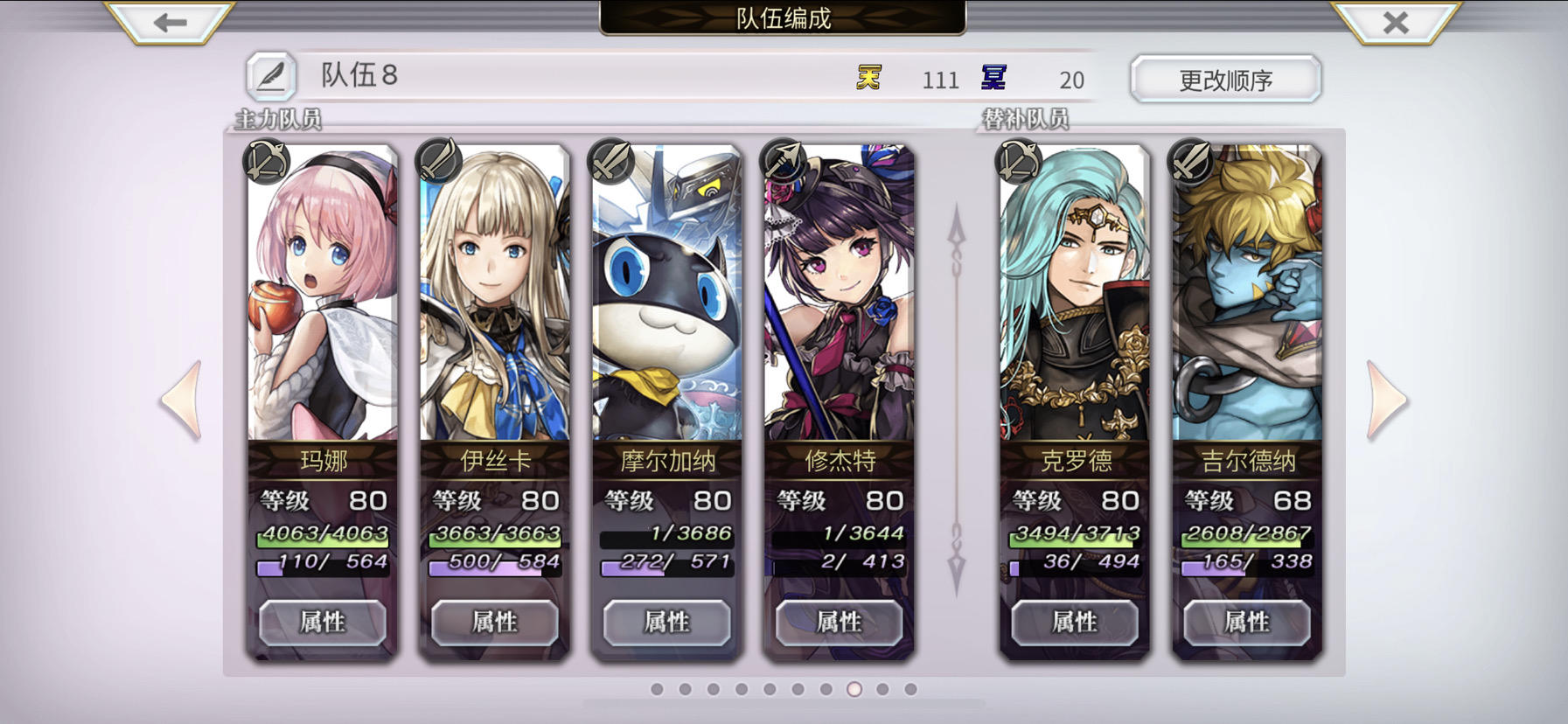Click the blue 冥 element icon
This screenshot has width=1568, height=724.
(993, 79)
